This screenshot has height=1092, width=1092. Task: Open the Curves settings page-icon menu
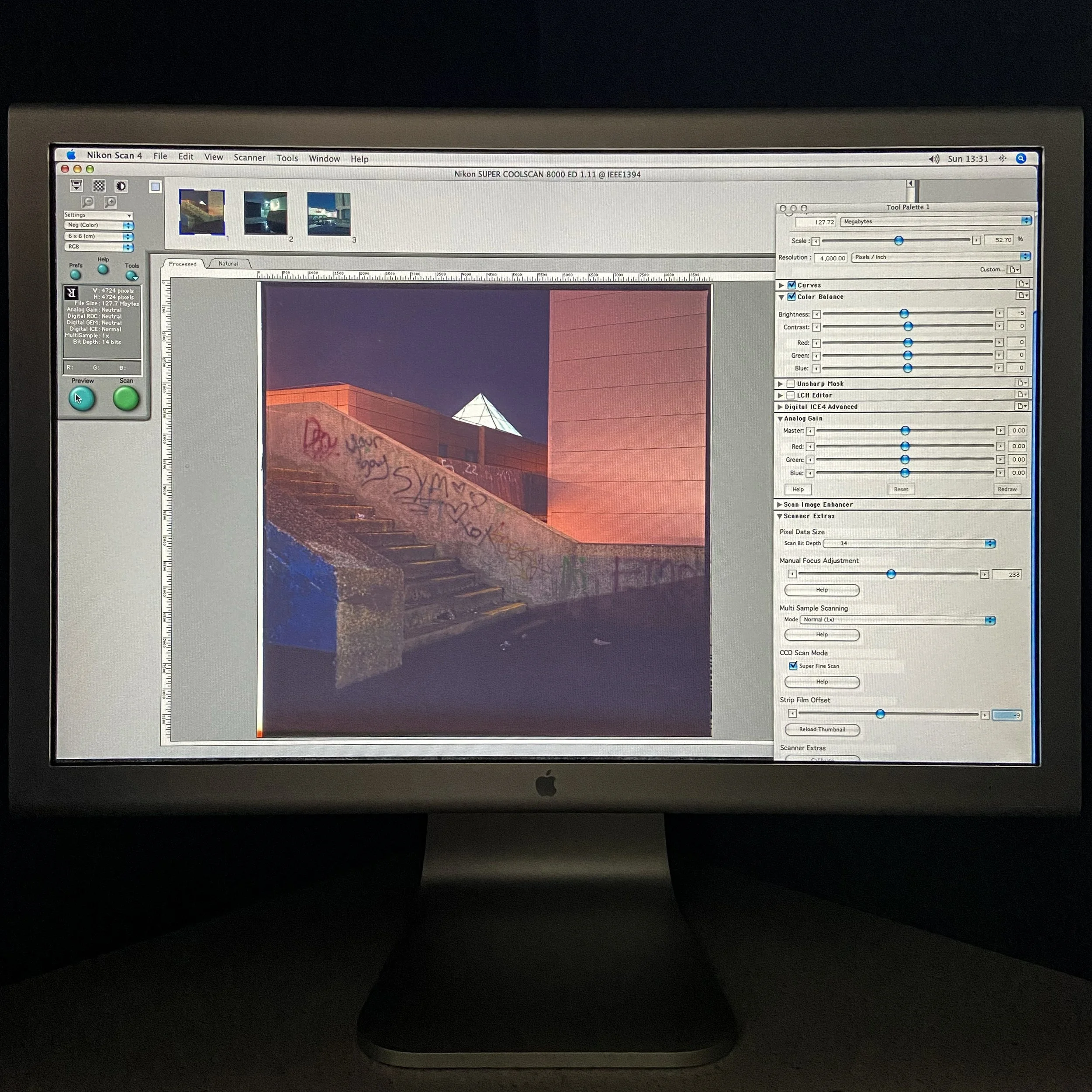1023,284
